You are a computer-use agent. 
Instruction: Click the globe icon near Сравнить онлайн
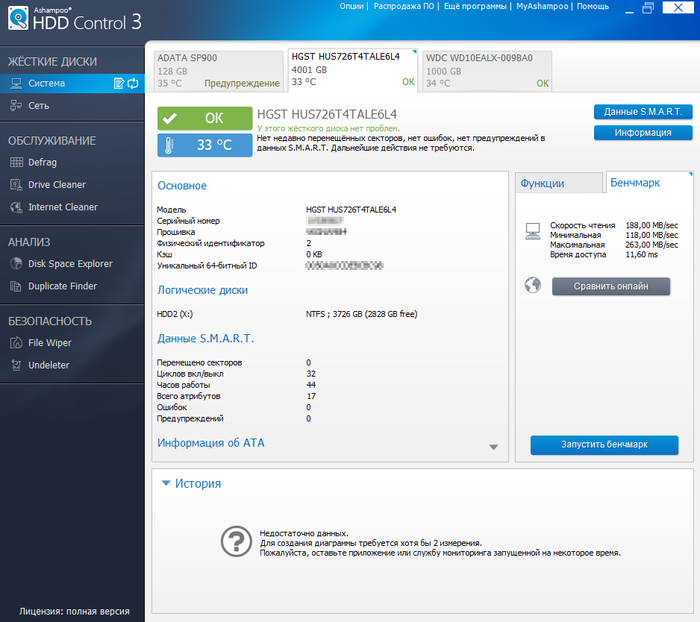click(x=533, y=285)
